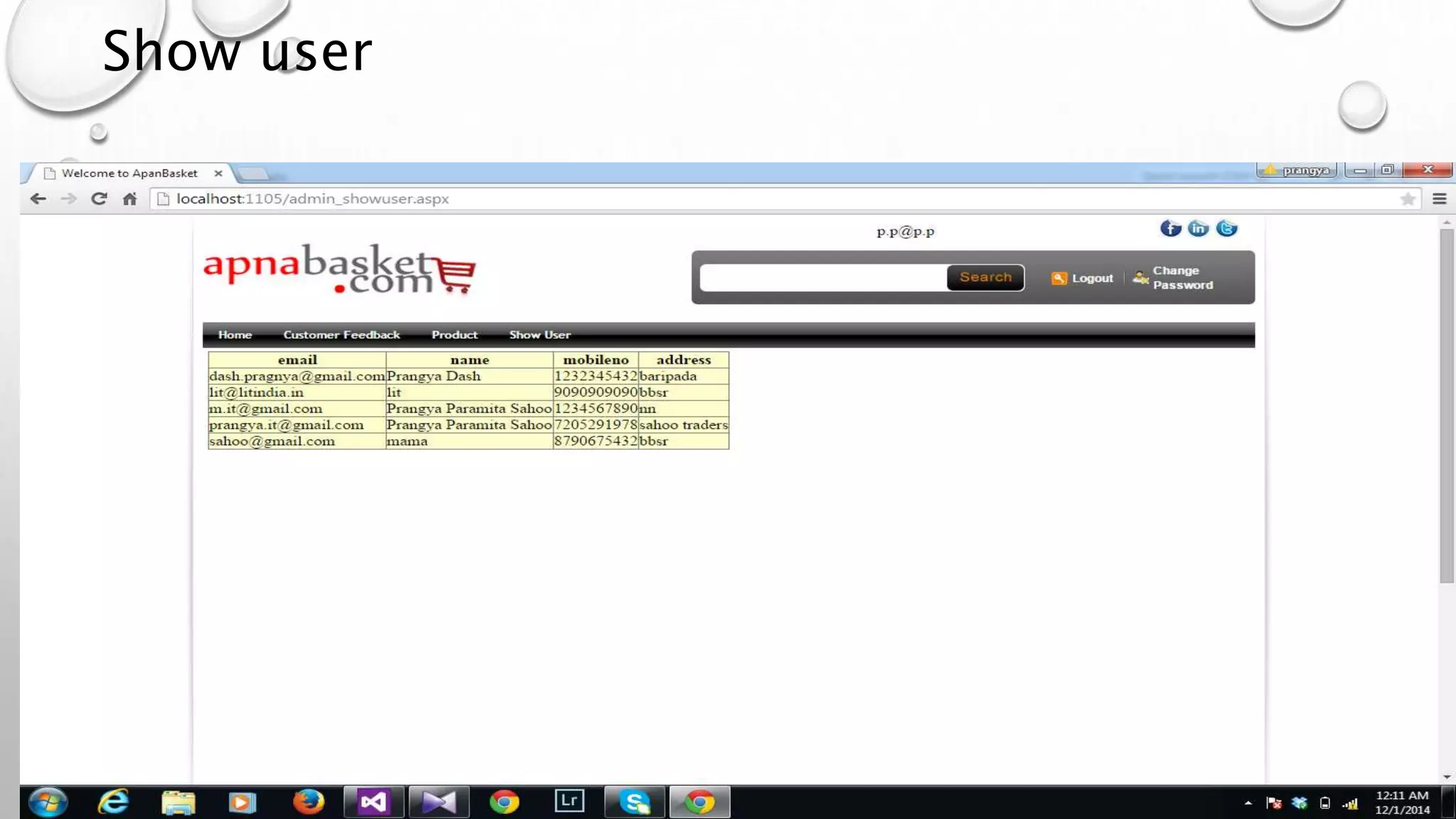Close the Welcome to ApanBasket tab
The width and height of the screenshot is (1456, 819).
point(218,173)
